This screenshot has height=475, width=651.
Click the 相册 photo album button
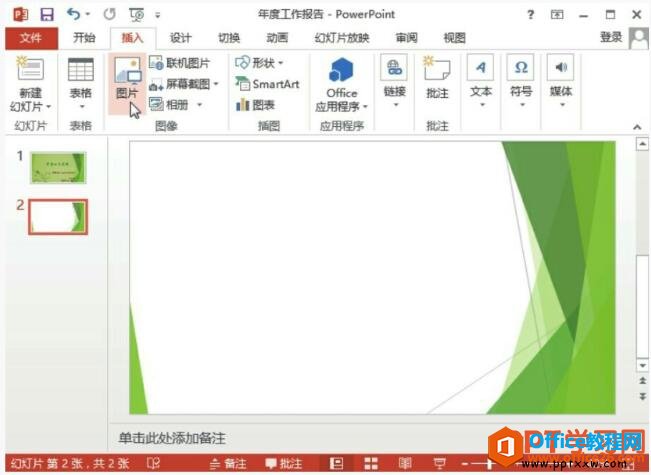tap(169, 105)
